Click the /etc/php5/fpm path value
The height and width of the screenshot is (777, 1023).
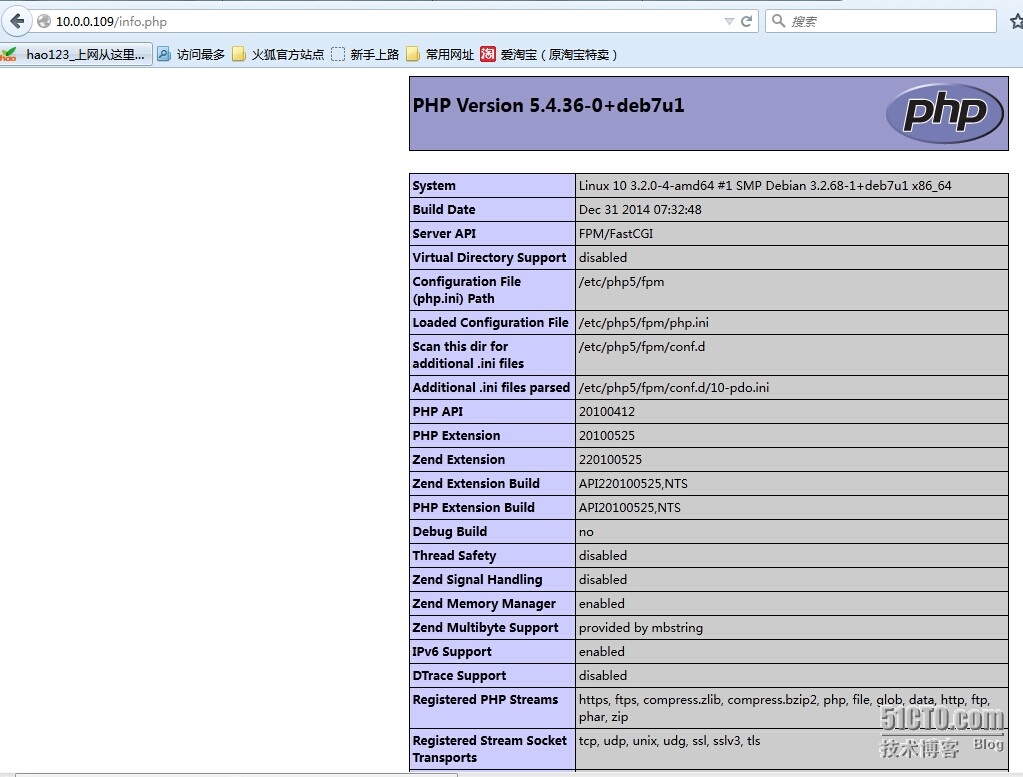pos(621,282)
